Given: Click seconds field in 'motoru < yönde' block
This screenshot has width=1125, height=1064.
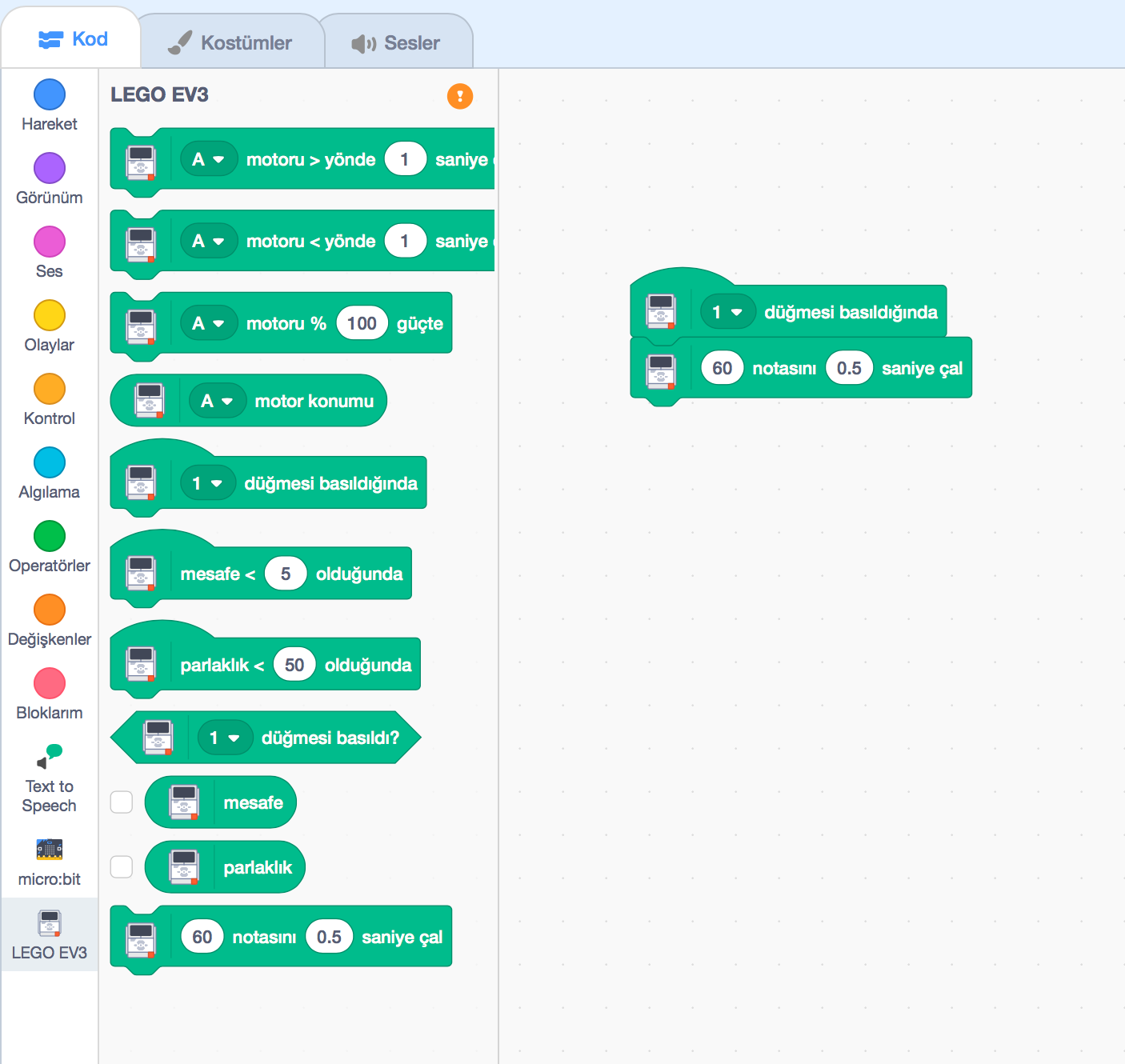Looking at the screenshot, I should (x=405, y=241).
